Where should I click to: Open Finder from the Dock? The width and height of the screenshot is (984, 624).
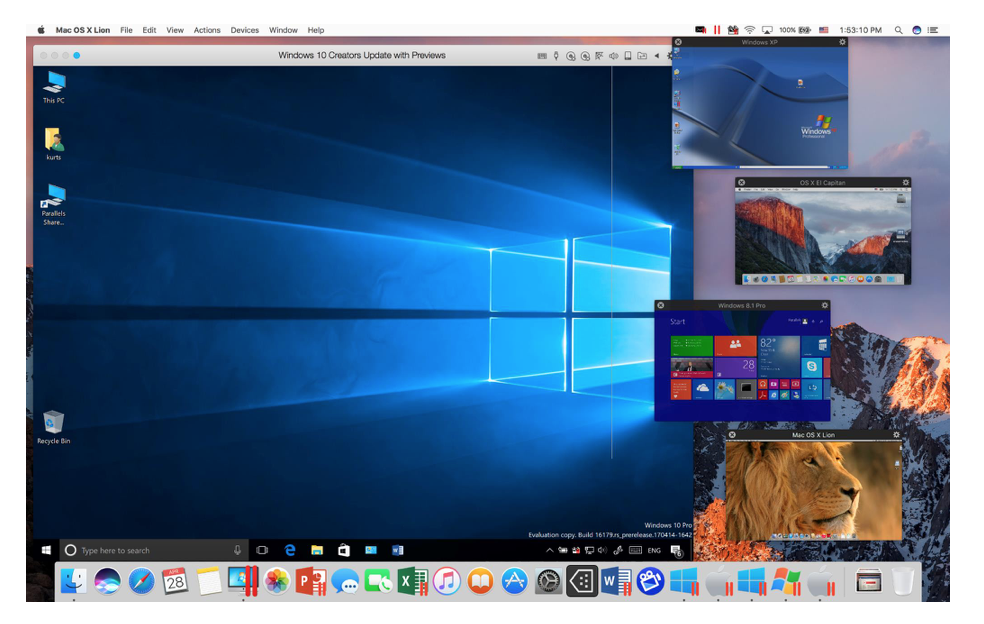pos(73,581)
